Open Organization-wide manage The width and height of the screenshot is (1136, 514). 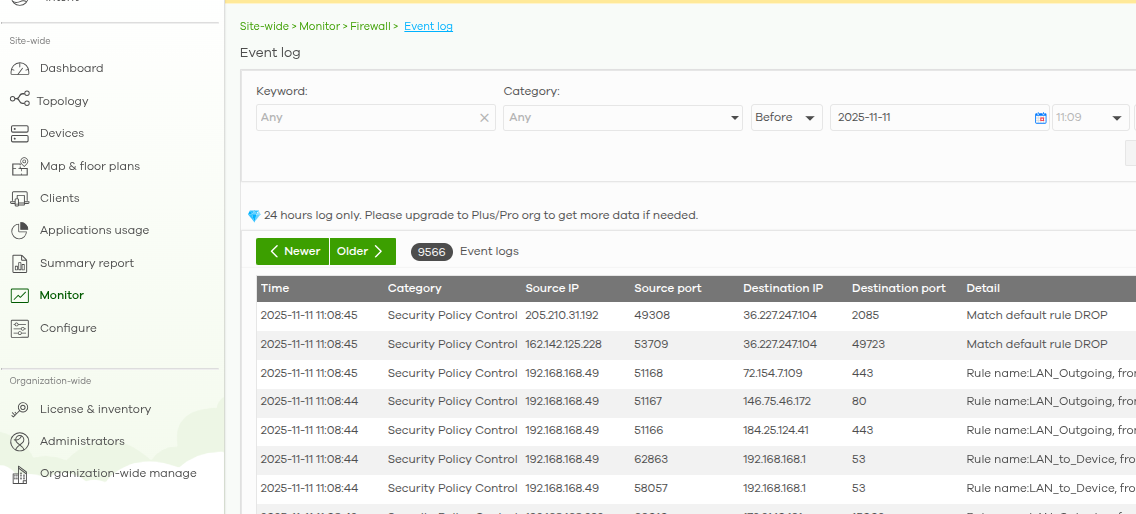pyautogui.click(x=118, y=473)
